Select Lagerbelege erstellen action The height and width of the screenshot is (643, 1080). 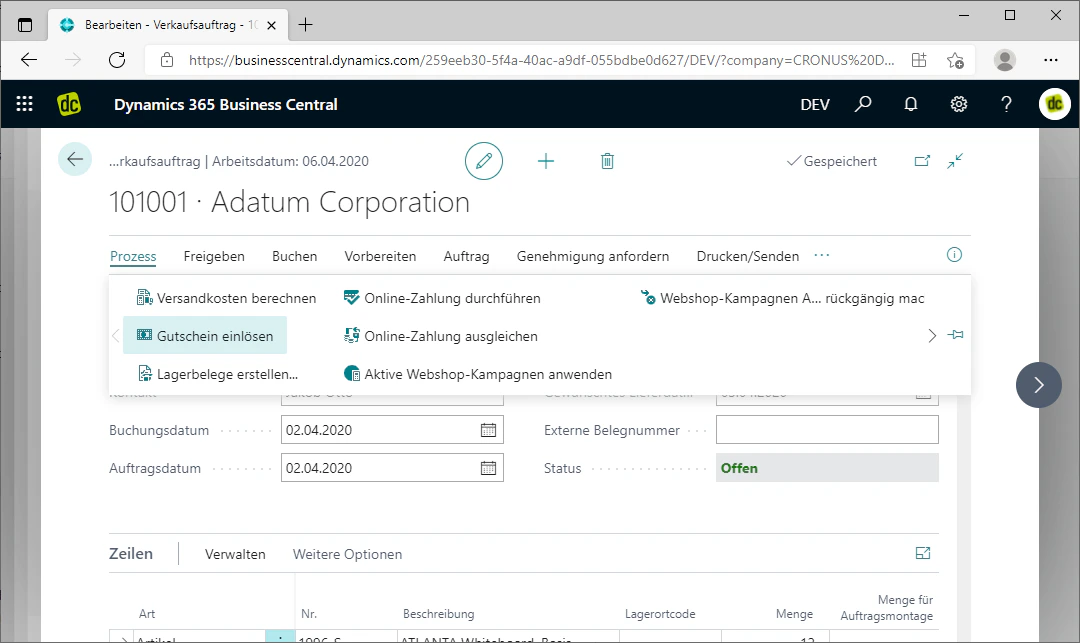[218, 374]
